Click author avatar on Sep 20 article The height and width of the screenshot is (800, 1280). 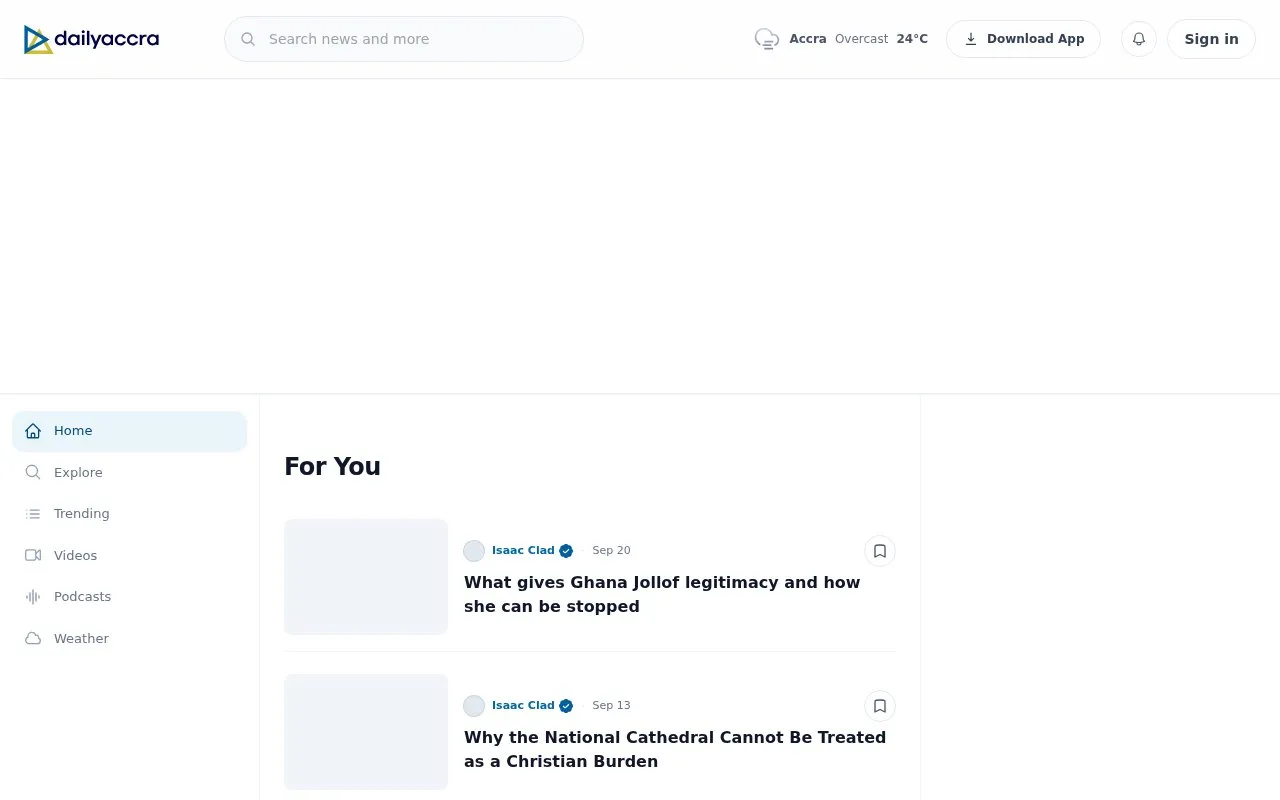click(x=474, y=551)
